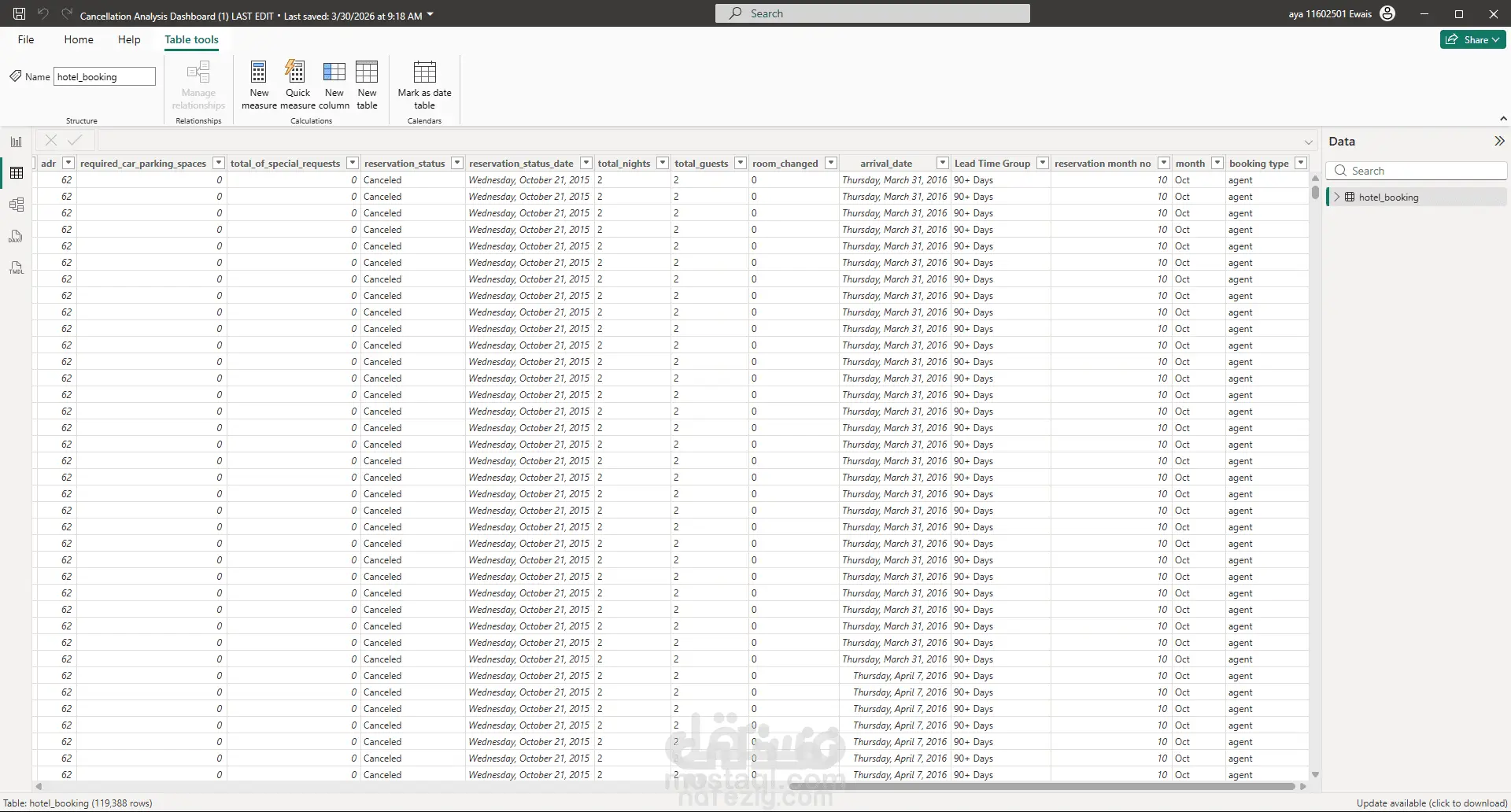Click the horizontal scrollbar thumb
This screenshot has height=812, width=1511.
(1042, 786)
